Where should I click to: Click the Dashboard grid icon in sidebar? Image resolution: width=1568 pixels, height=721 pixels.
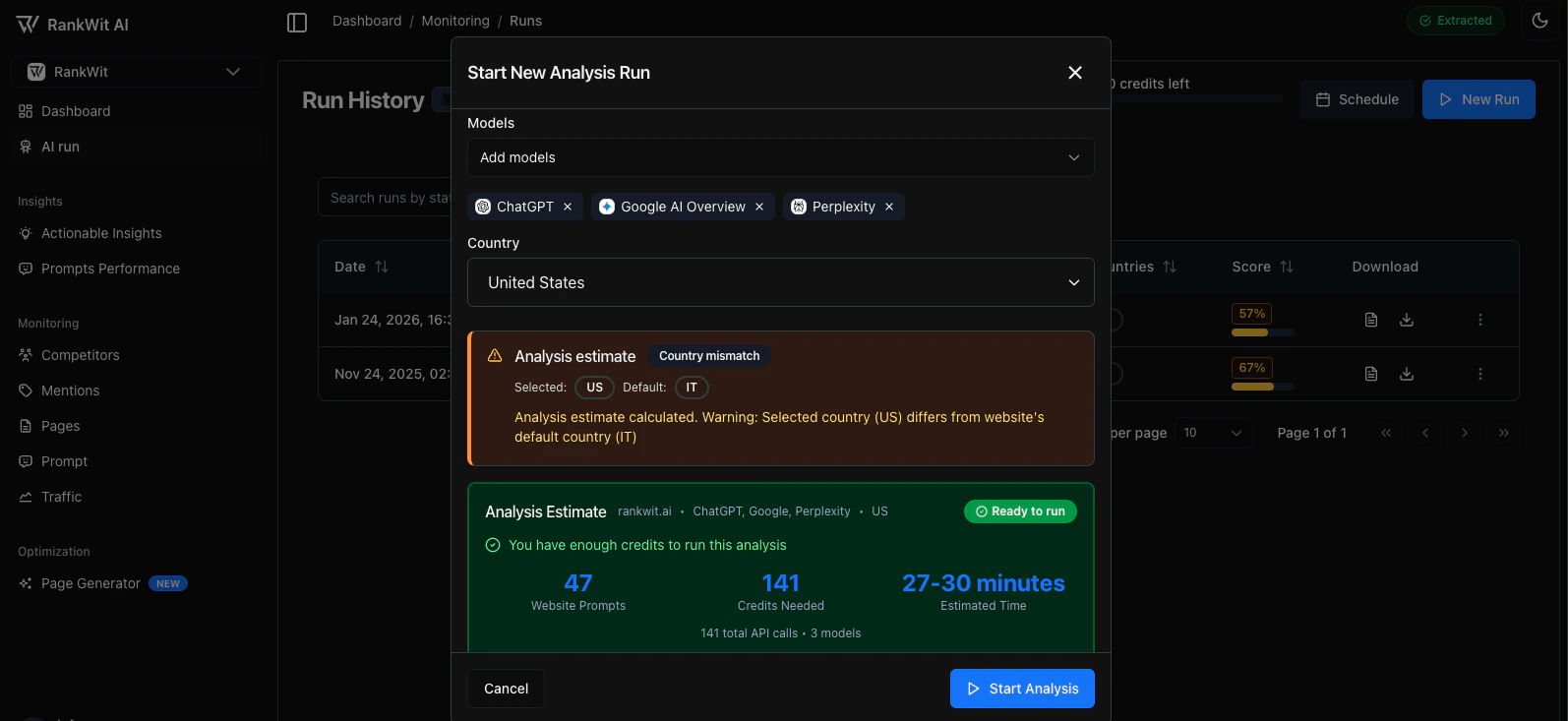[x=26, y=111]
